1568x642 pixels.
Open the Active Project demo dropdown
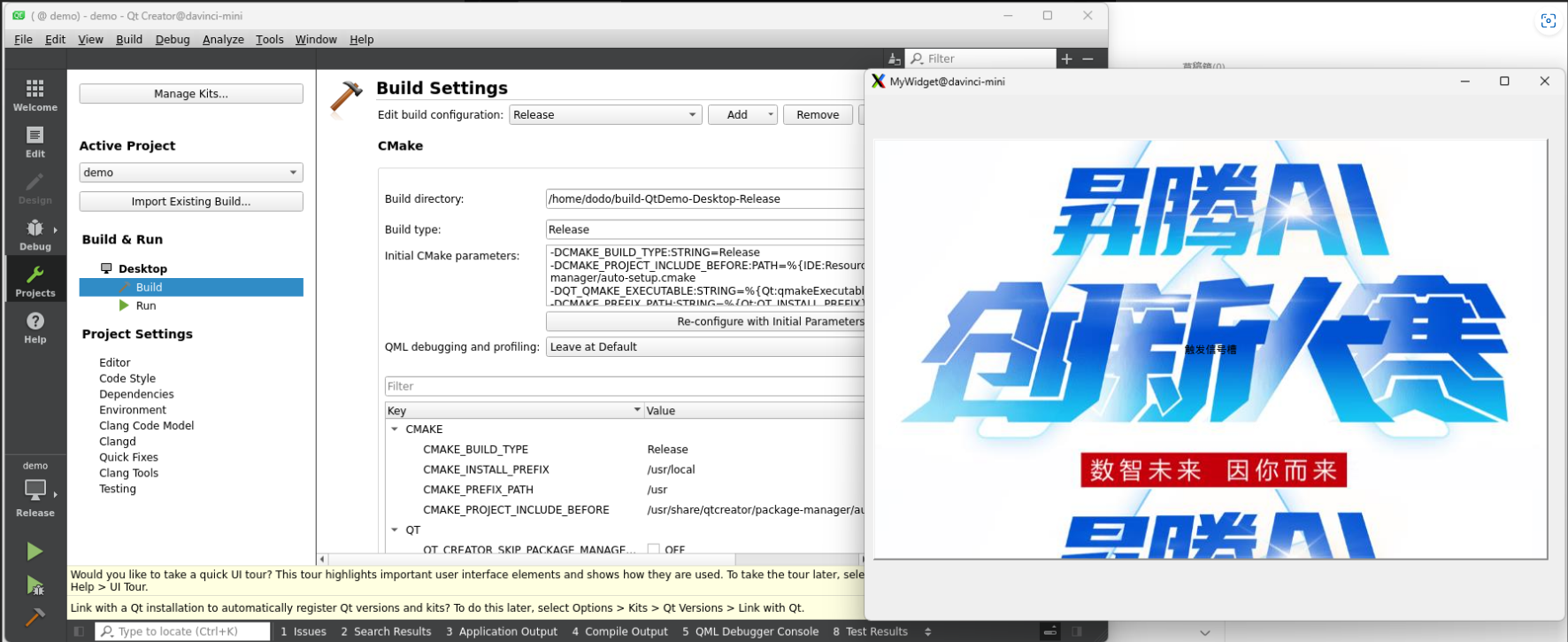[x=191, y=173]
